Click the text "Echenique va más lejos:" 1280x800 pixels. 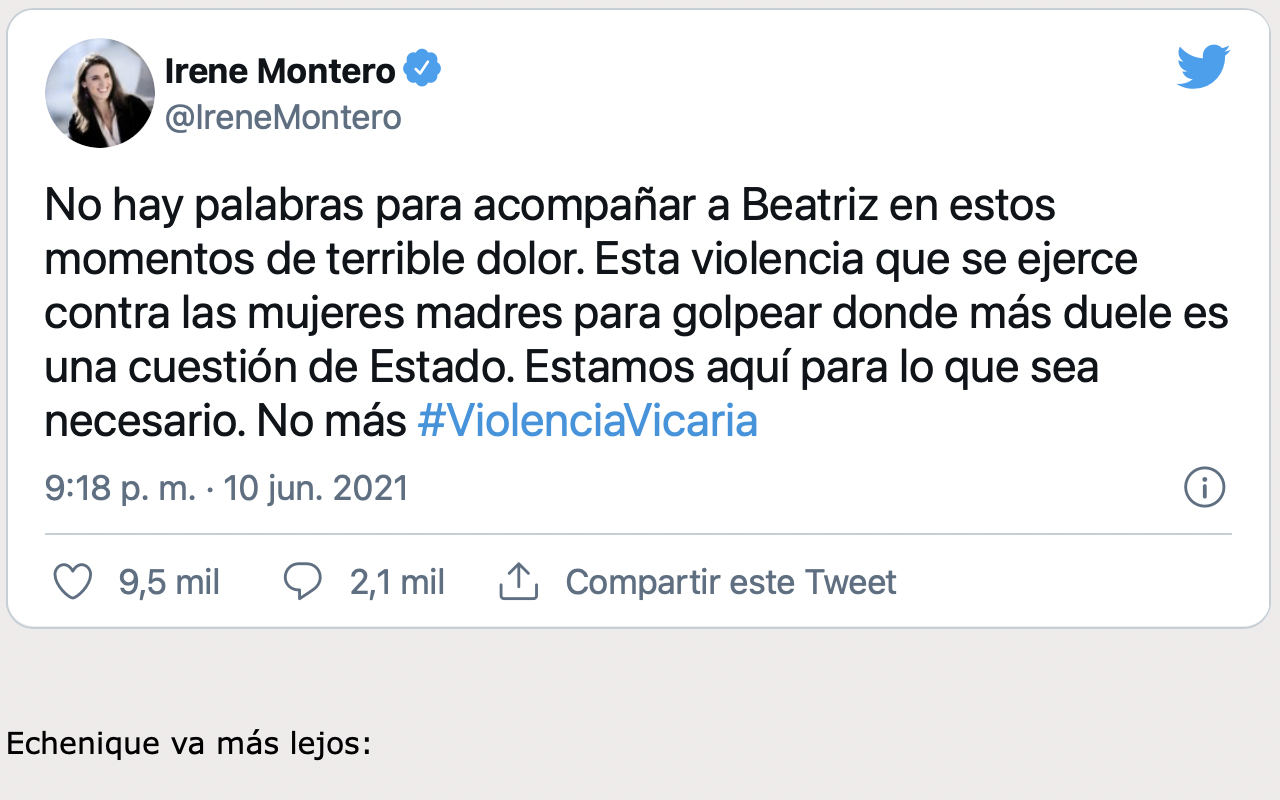pos(189,745)
